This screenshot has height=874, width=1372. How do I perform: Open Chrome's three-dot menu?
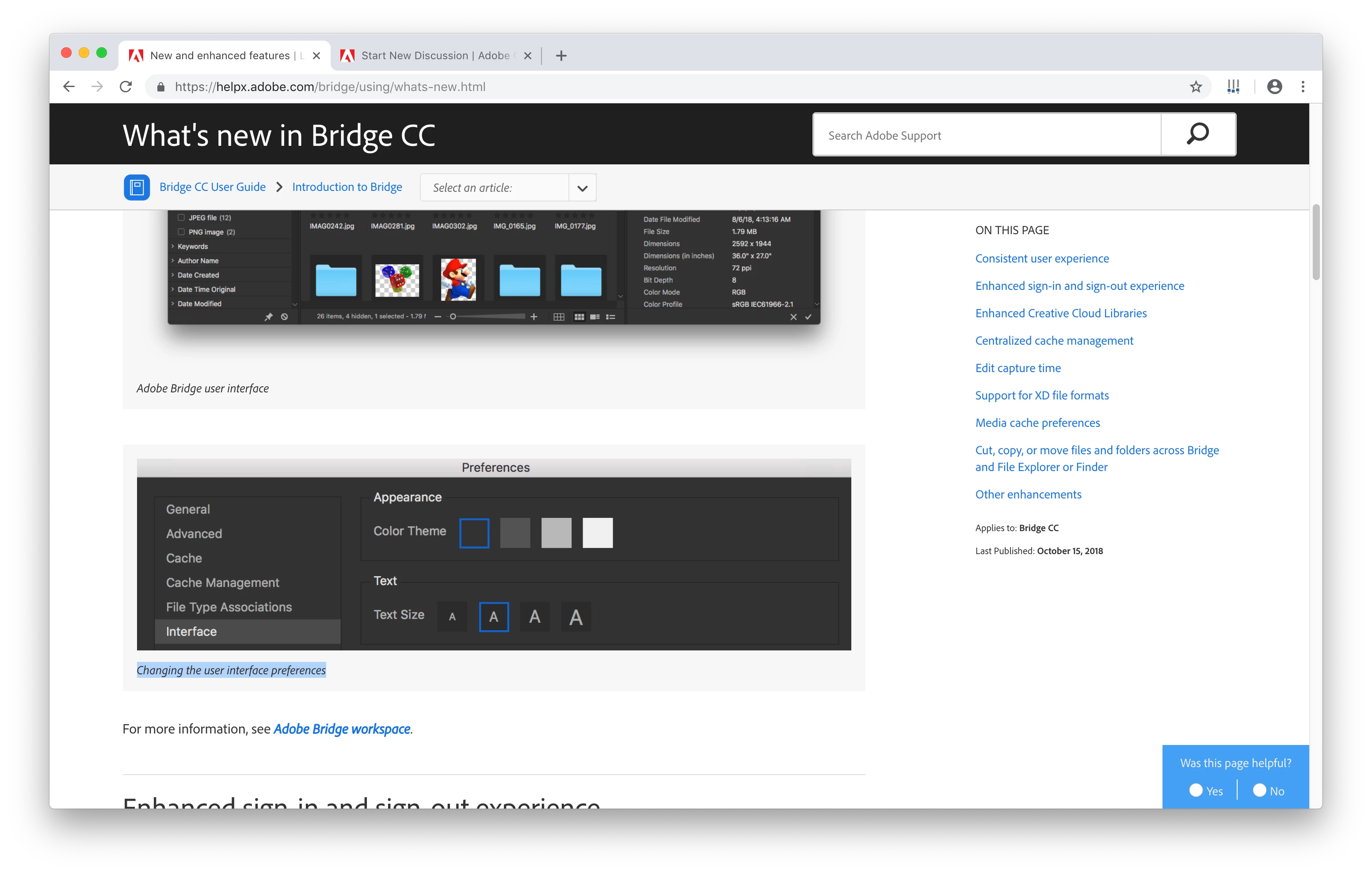[1303, 87]
